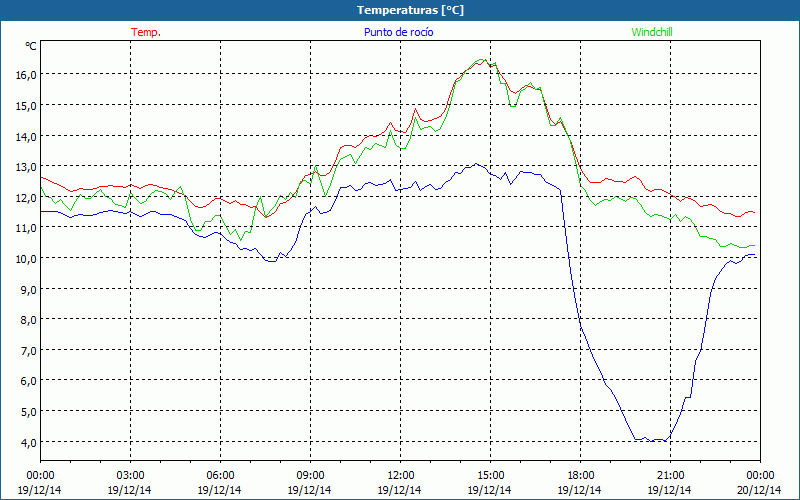Click the 11,0 value on the Y axis
The height and width of the screenshot is (500, 800).
click(26, 228)
